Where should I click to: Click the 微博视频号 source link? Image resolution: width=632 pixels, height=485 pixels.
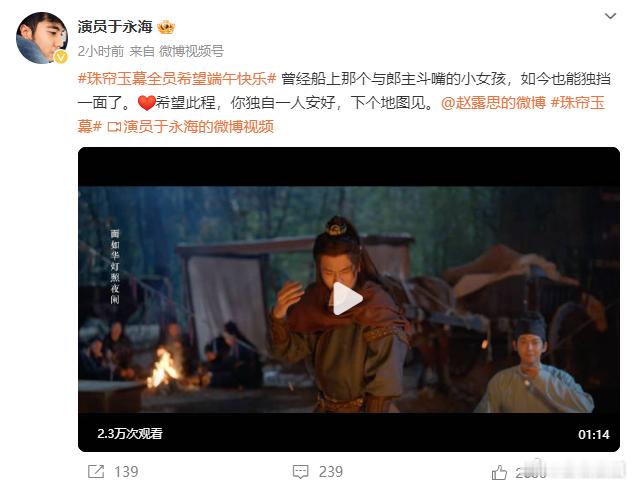191,51
